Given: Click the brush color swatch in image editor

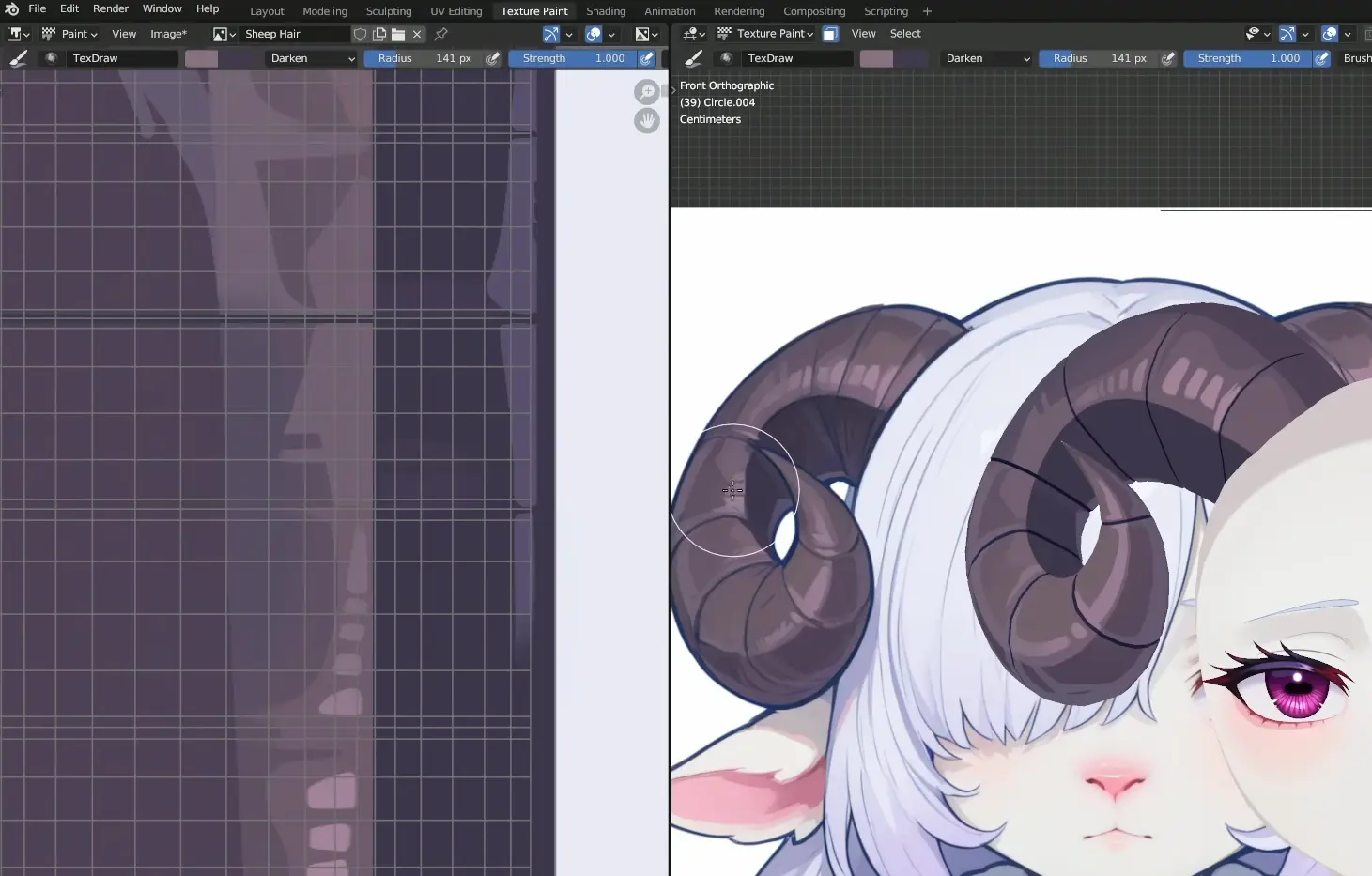Looking at the screenshot, I should click(x=201, y=58).
